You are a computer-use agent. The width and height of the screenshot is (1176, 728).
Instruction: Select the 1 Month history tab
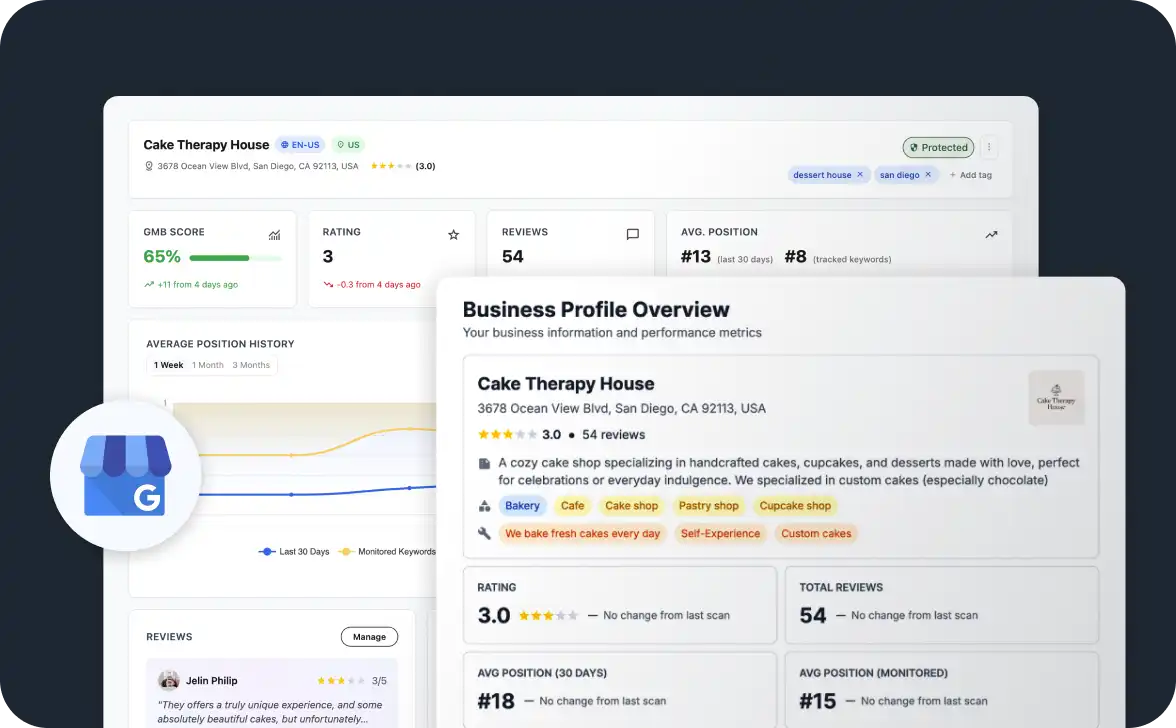pos(207,365)
